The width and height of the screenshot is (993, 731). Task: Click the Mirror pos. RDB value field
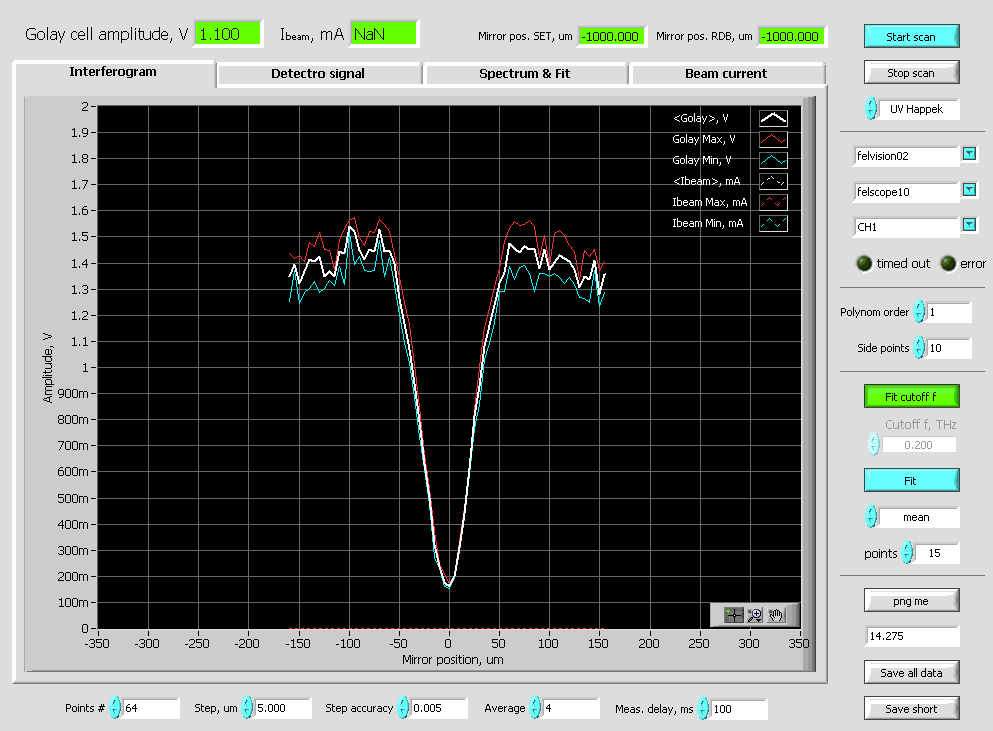click(x=792, y=36)
